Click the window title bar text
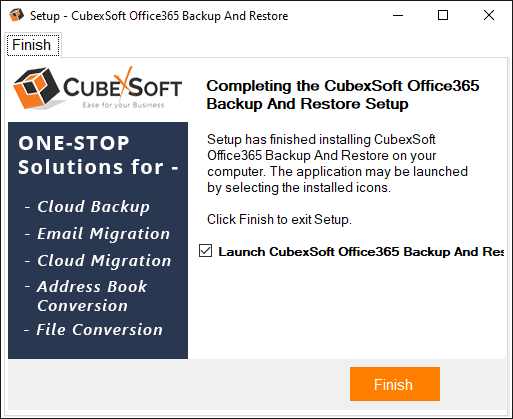The image size is (513, 419). coord(159,16)
